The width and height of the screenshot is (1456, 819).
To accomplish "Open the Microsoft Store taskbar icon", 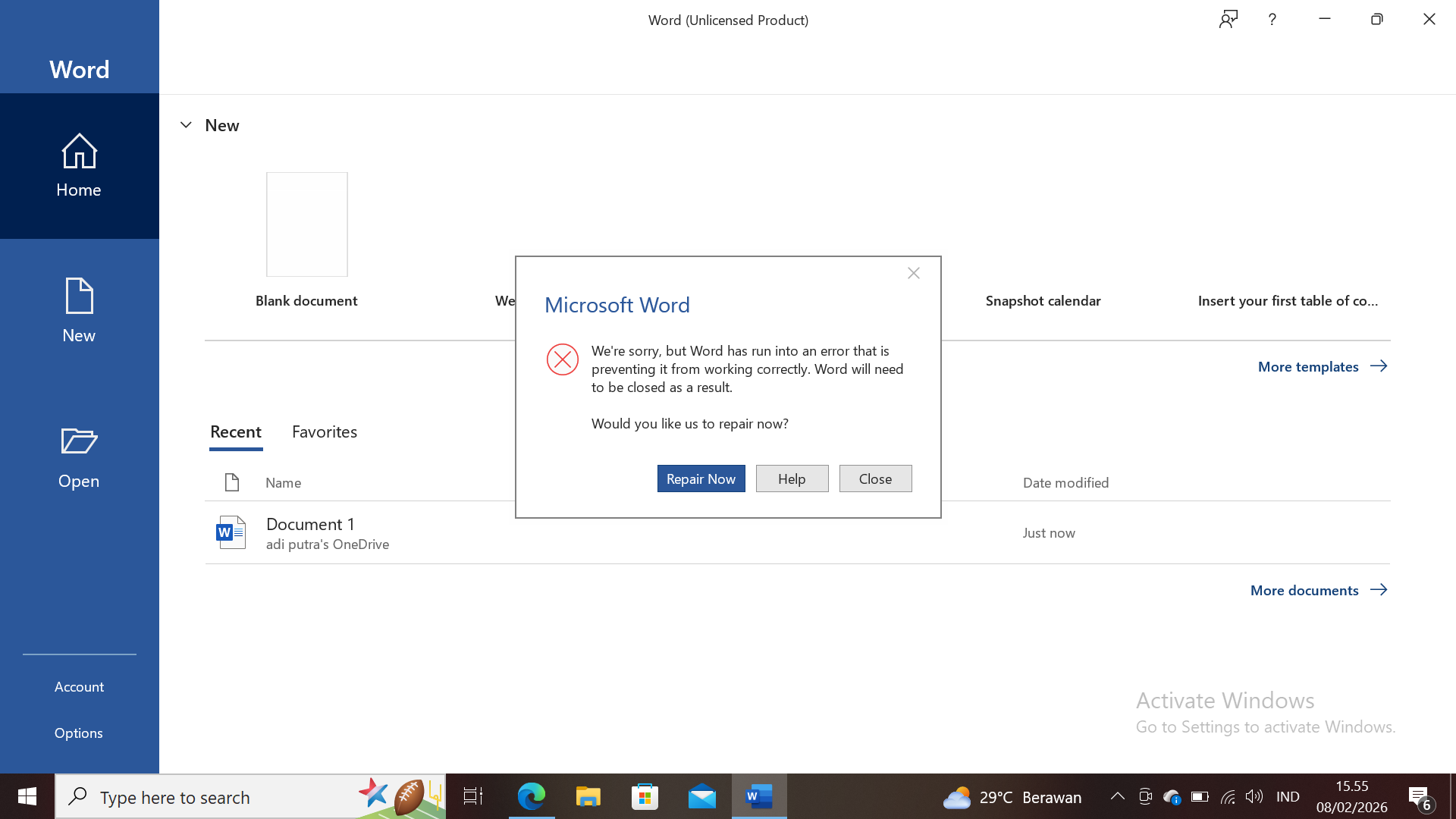I will (x=645, y=796).
